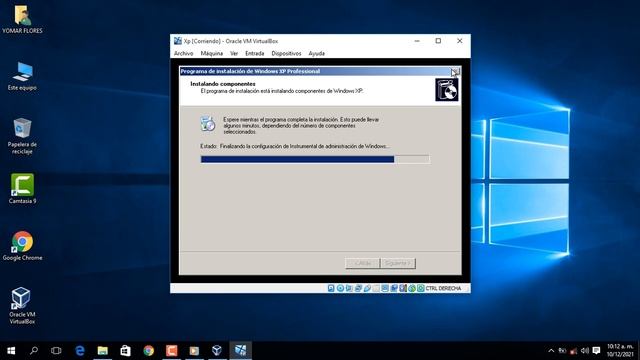Open the Dispositivos menu
Image resolution: width=640 pixels, height=360 pixels.
(286, 53)
